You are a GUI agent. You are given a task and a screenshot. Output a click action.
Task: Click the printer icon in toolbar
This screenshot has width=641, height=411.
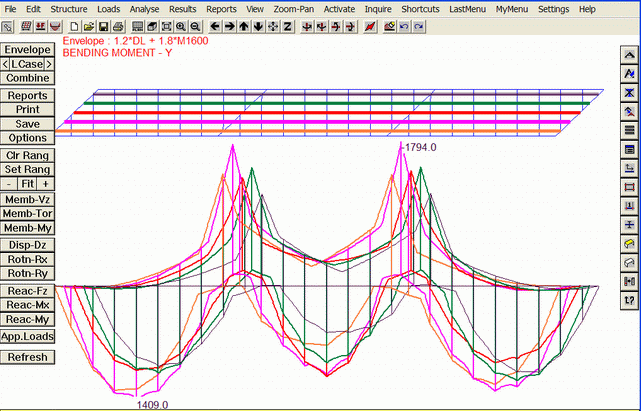(118, 27)
